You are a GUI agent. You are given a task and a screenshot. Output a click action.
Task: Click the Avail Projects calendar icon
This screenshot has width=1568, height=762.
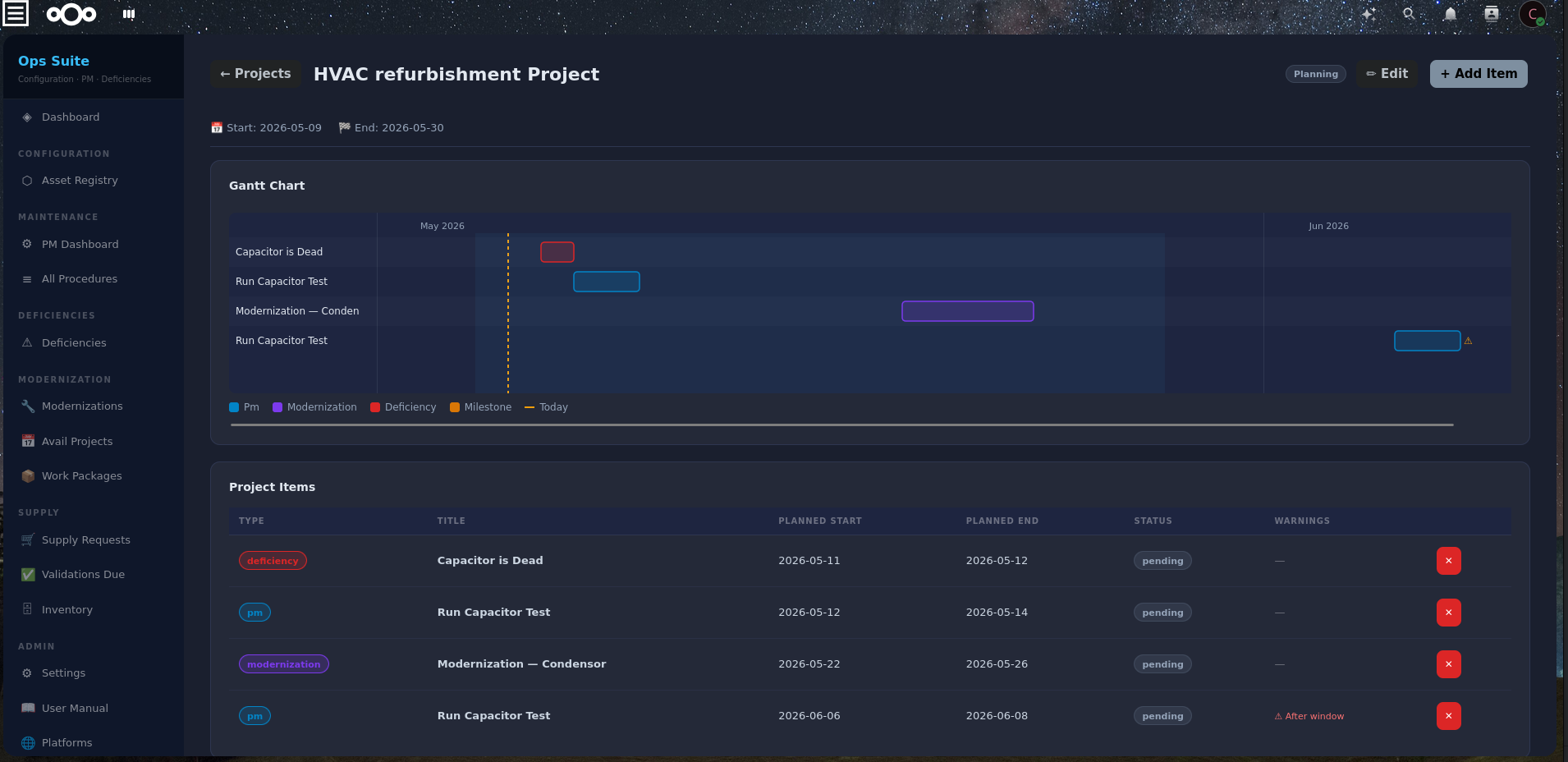point(28,442)
